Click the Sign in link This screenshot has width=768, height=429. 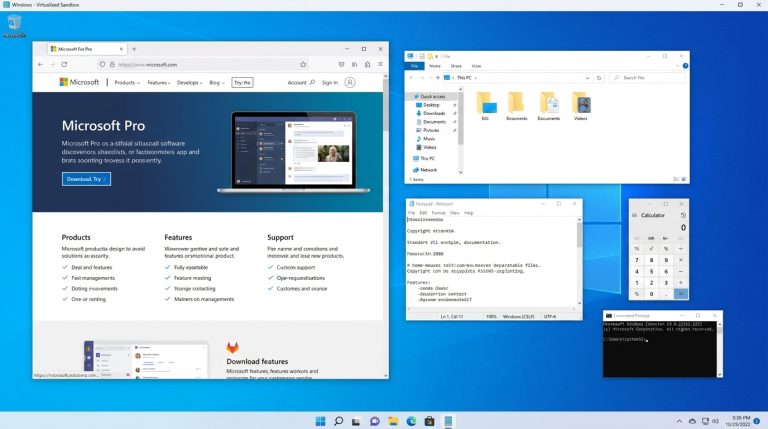(330, 83)
